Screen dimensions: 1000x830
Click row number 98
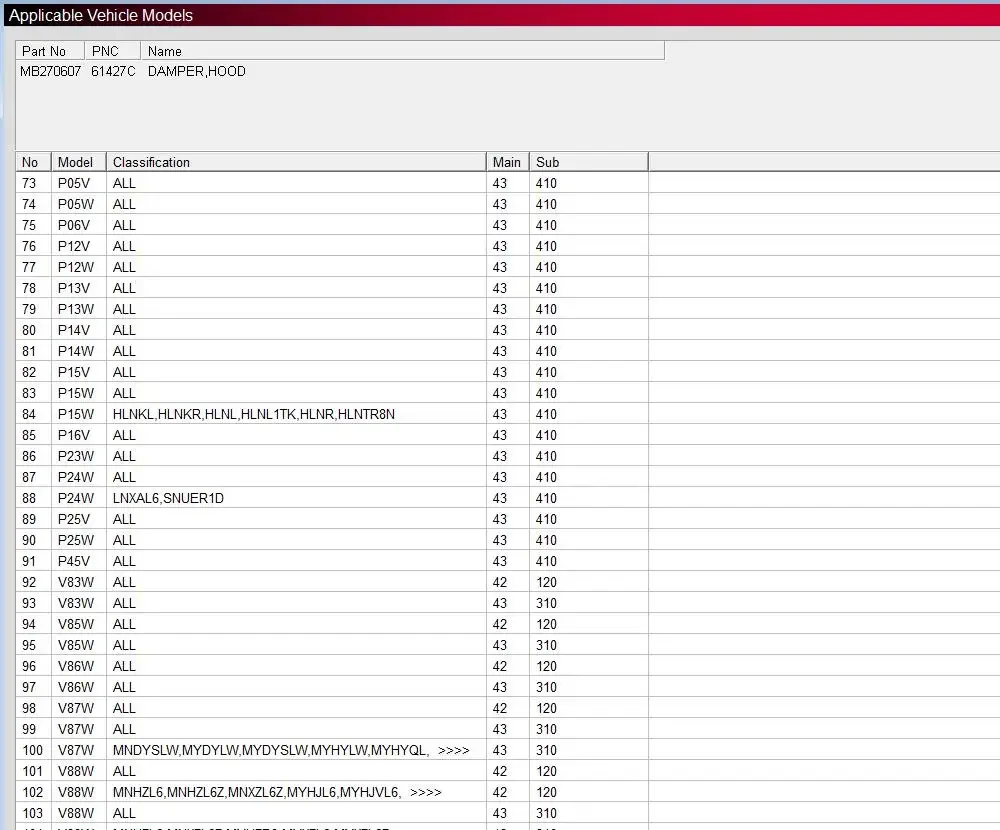tap(29, 709)
